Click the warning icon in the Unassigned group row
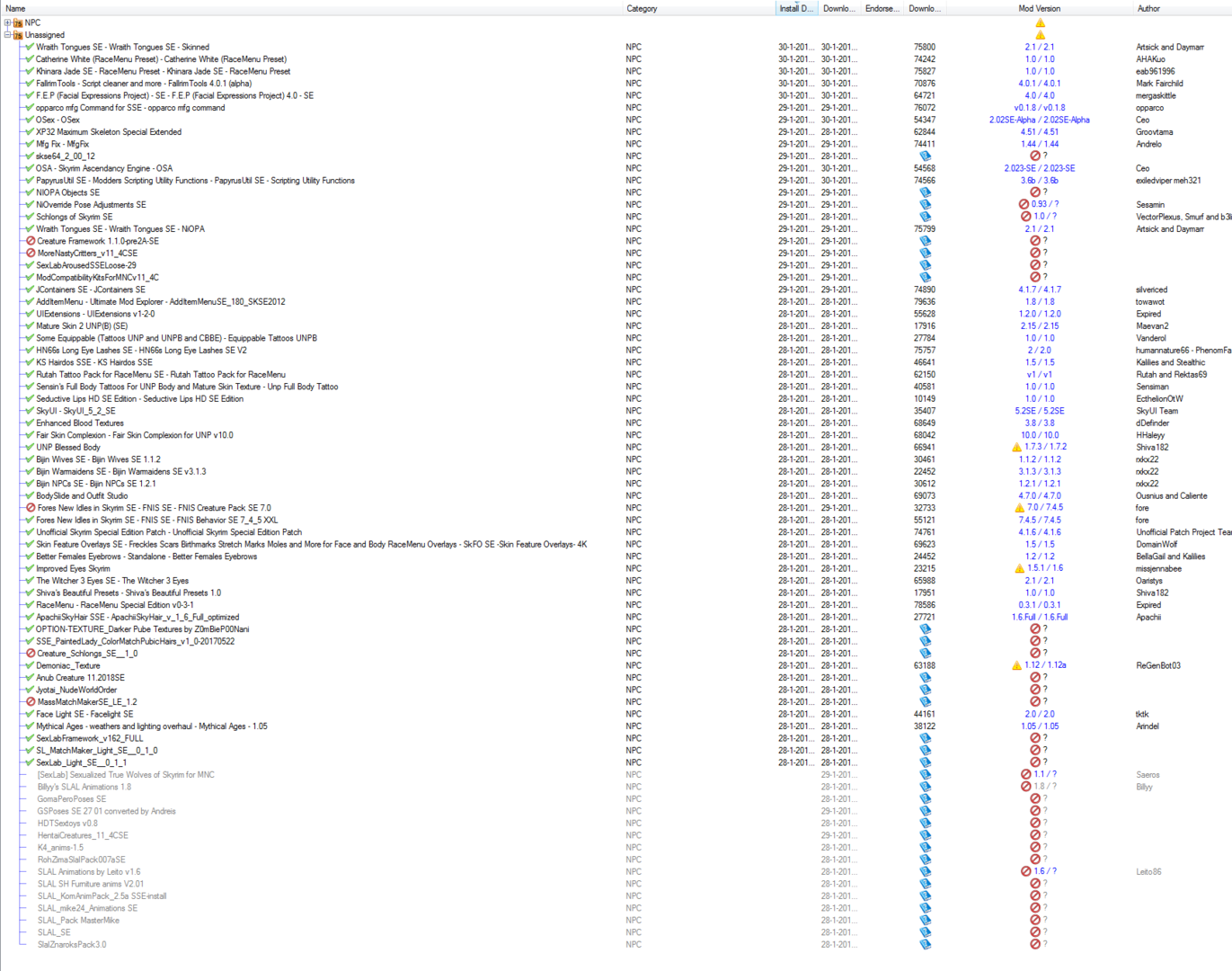 click(1040, 35)
